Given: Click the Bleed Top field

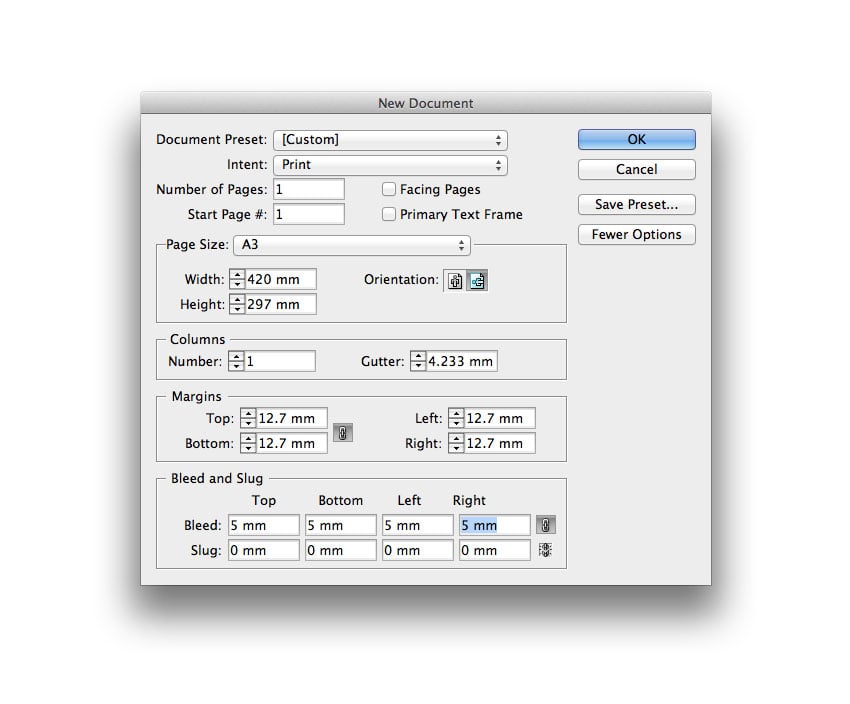Looking at the screenshot, I should 264,525.
